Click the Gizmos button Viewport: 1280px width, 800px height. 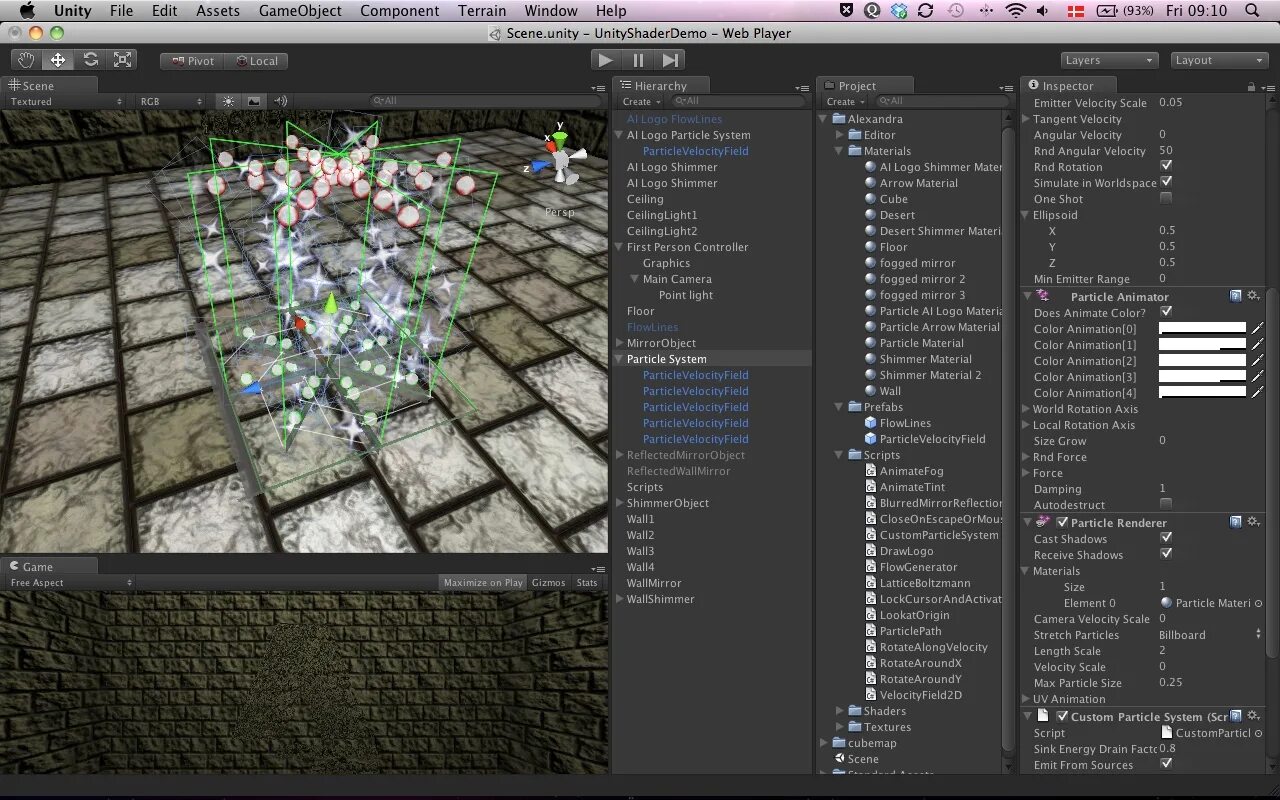coord(548,582)
